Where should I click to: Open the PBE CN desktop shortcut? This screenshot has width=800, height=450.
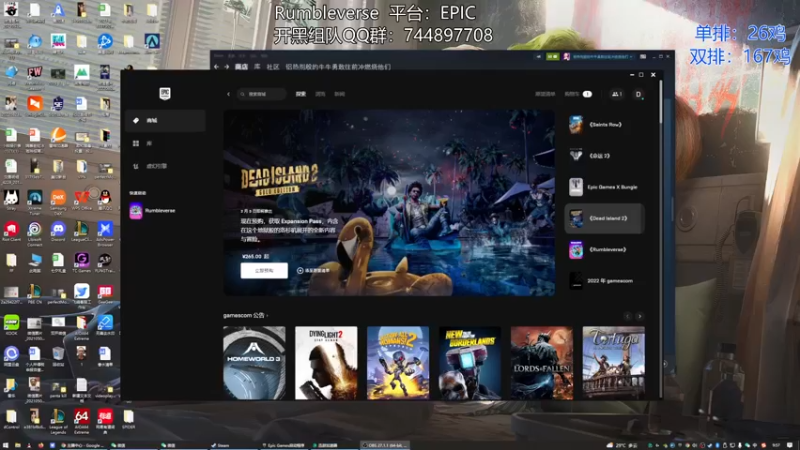pyautogui.click(x=35, y=294)
